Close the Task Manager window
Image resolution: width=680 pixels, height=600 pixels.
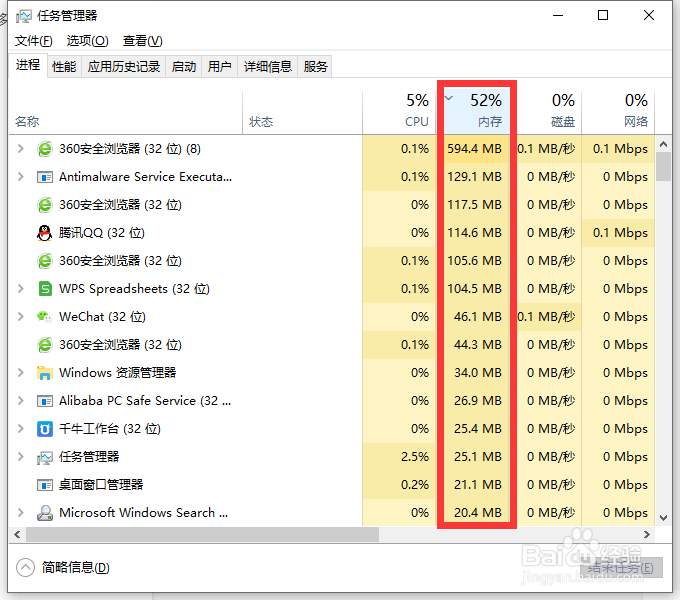(649, 16)
